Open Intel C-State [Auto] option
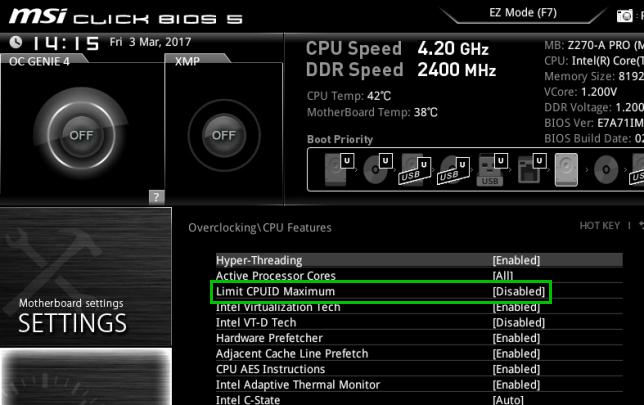This screenshot has height=405, width=644. tap(508, 400)
